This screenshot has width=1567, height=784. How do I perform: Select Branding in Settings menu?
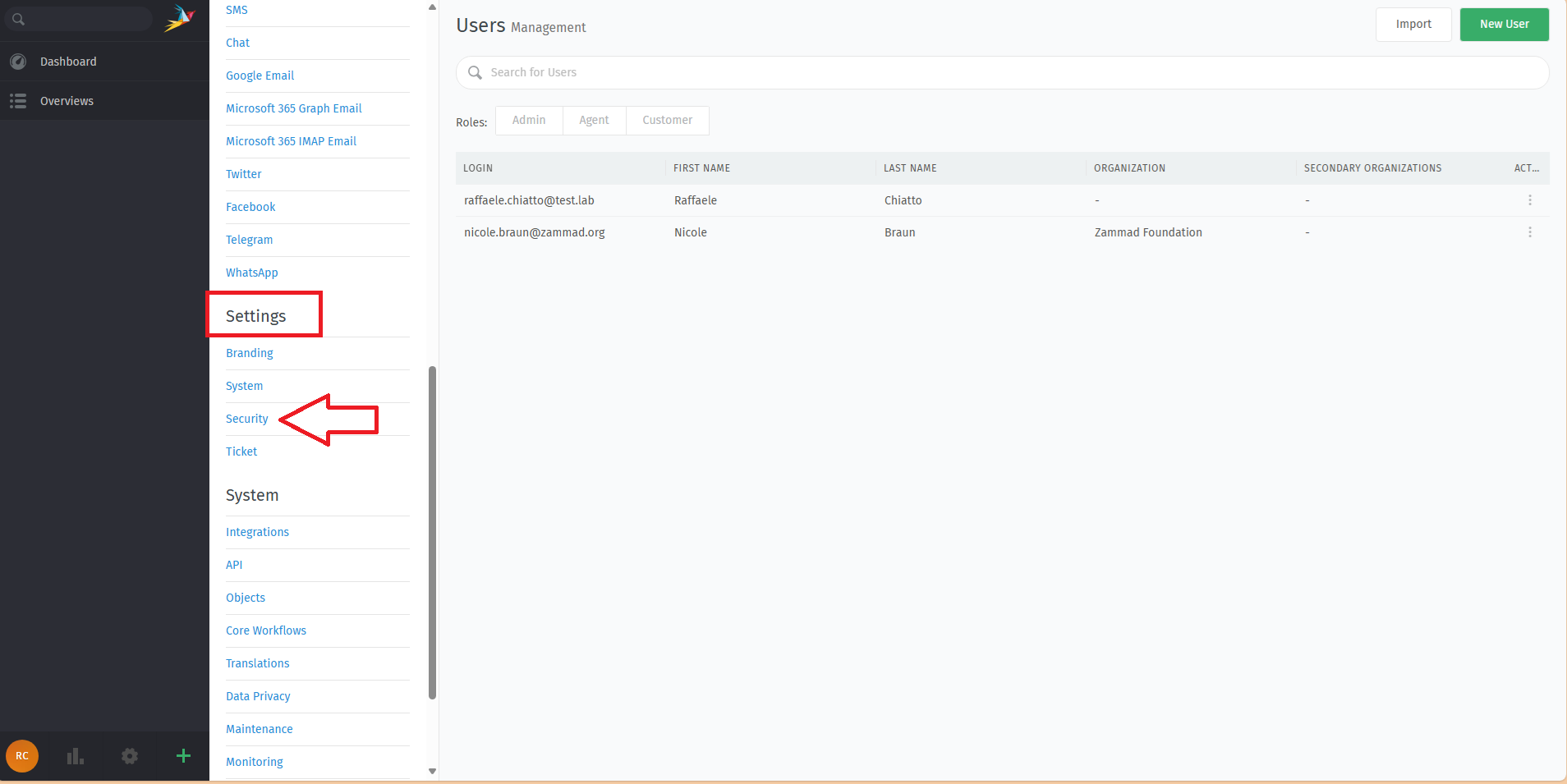250,353
